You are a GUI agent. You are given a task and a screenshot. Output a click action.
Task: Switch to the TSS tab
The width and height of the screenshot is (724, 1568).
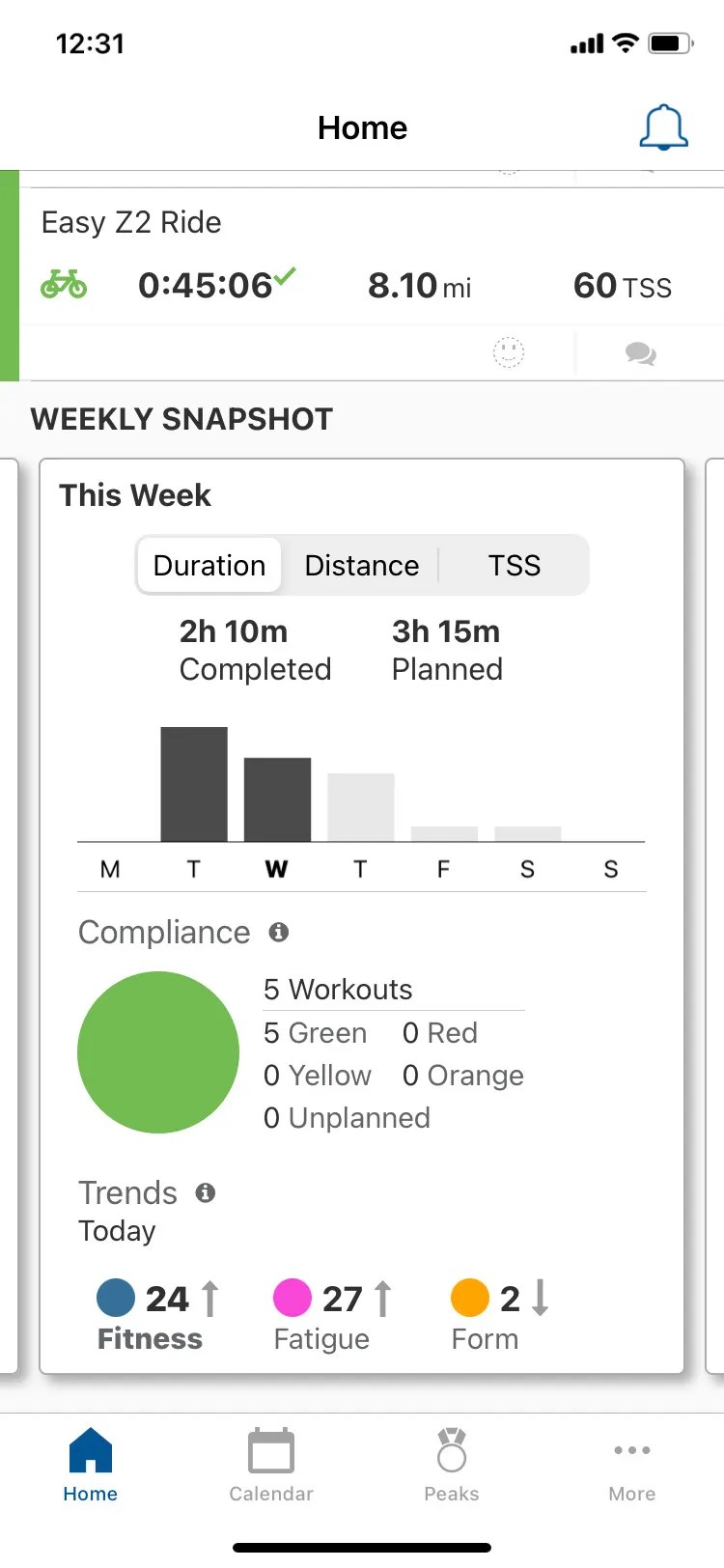[x=515, y=565]
